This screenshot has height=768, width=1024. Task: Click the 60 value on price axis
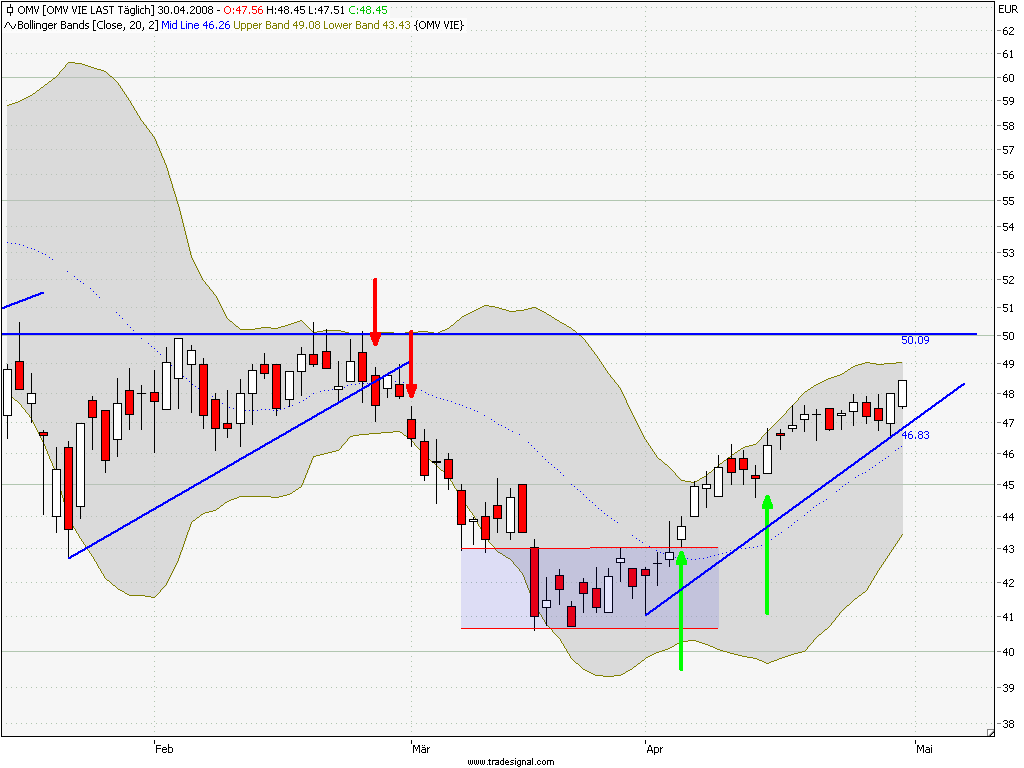[x=1008, y=78]
